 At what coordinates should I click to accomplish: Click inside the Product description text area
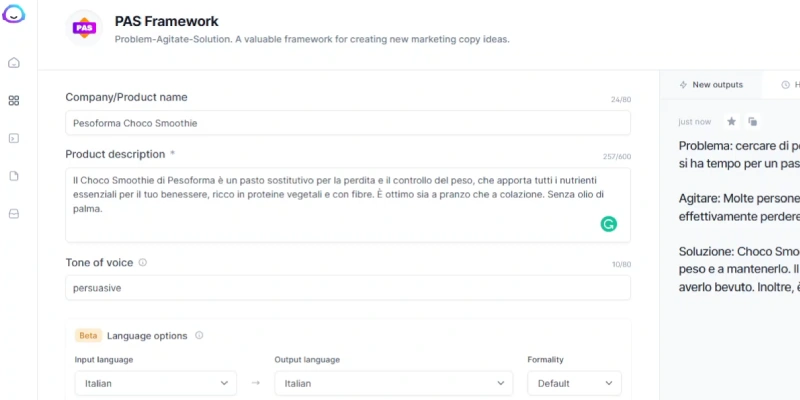coord(348,205)
